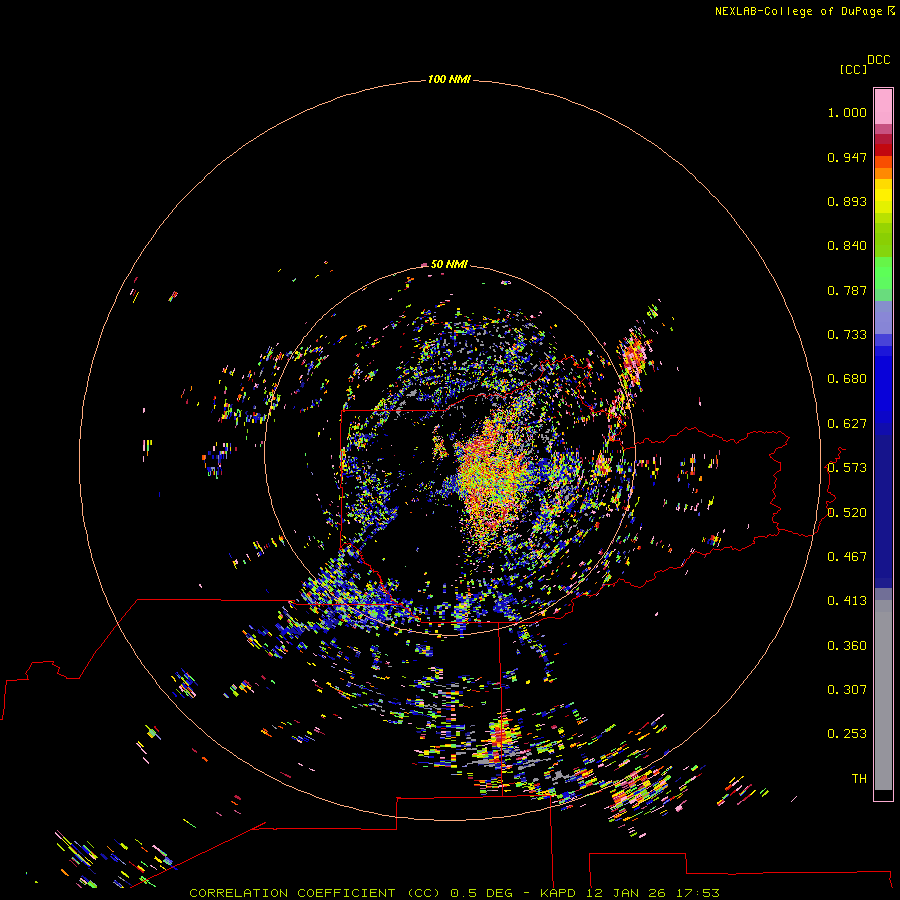Click the 0.467 legend value
Screen dimensions: 900x900
point(847,557)
